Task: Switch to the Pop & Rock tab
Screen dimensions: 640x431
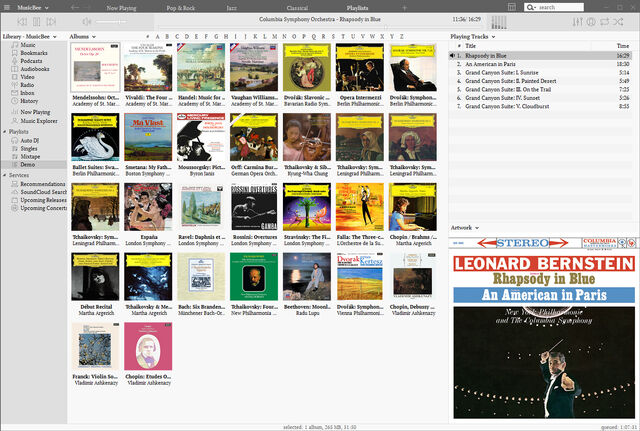Action: coord(181,8)
